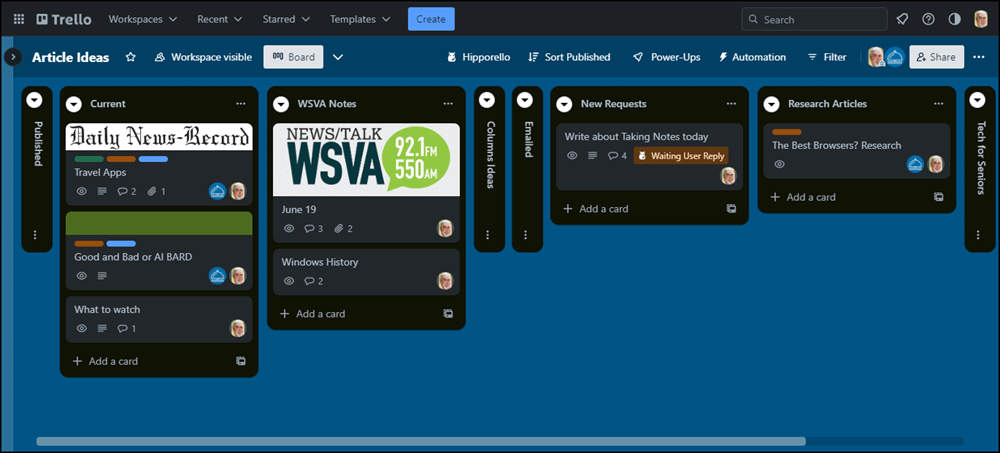Open the Tech for Seniors vertical dots menu
The height and width of the screenshot is (453, 1000).
978,235
